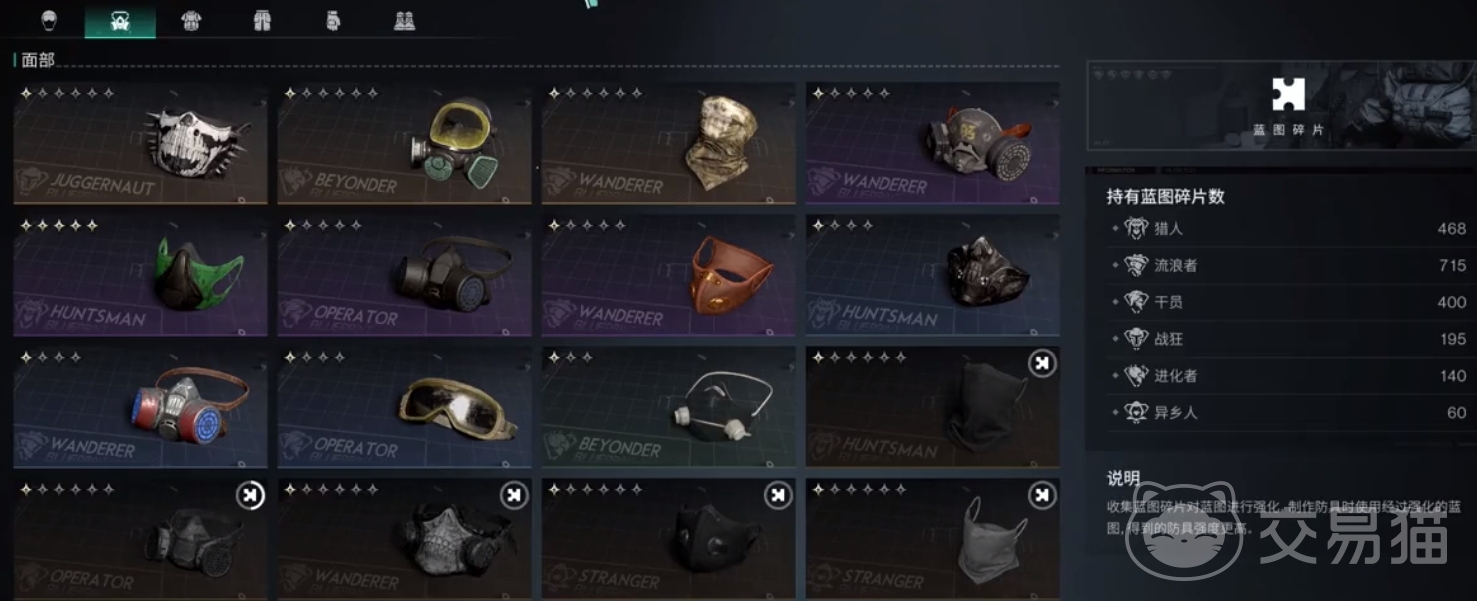Select the Beyonder yellow gas mask blueprint
This screenshot has height=601, width=1477.
click(x=404, y=143)
